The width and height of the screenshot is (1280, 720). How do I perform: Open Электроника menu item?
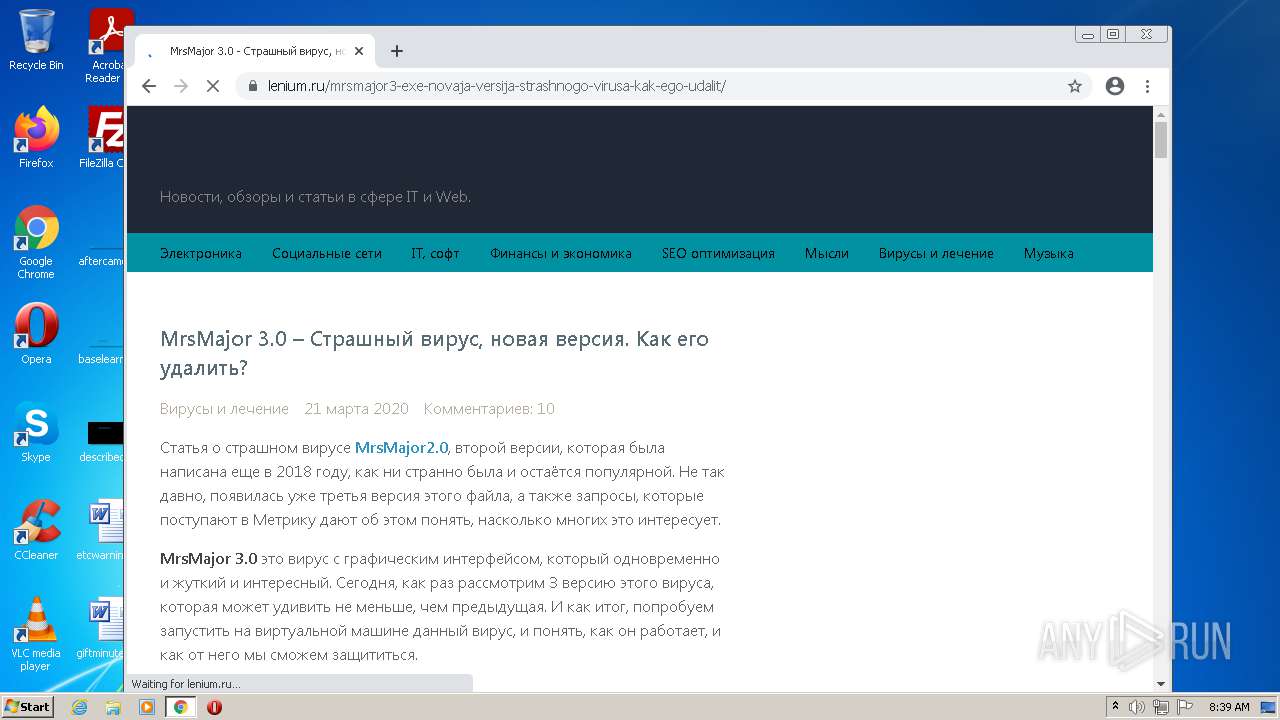coord(201,253)
